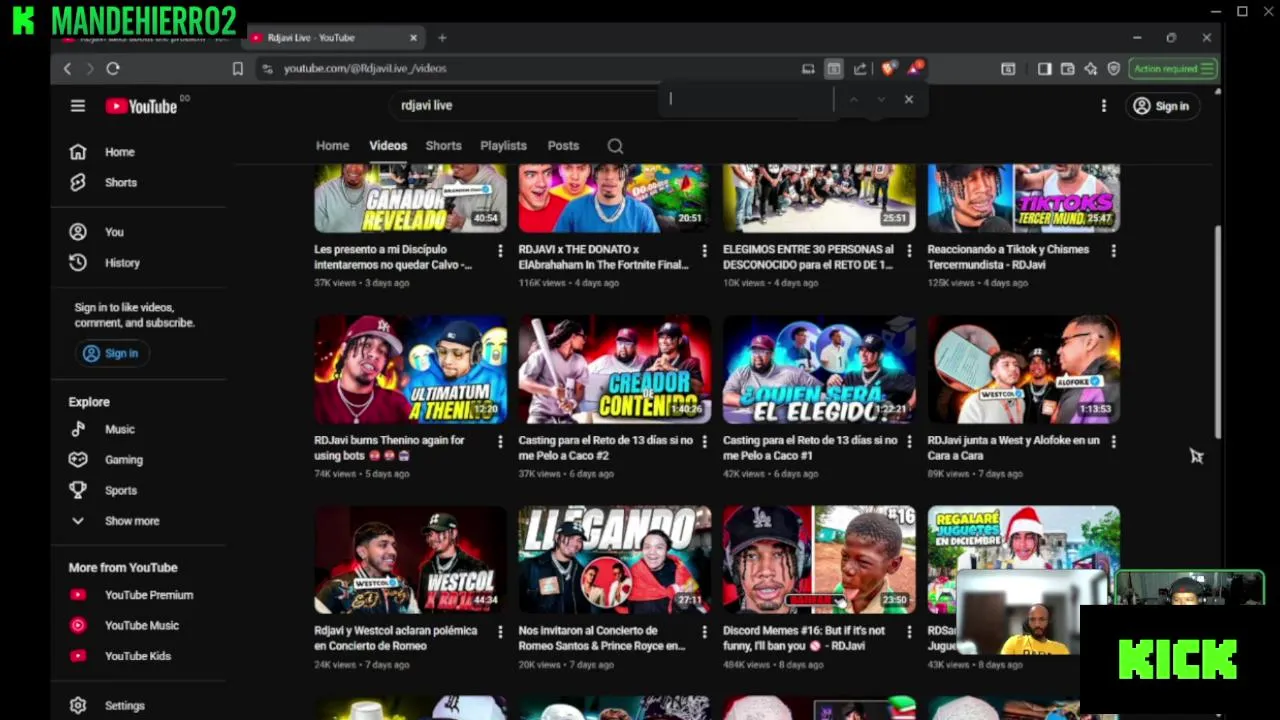Viewport: 1280px width, 720px height.
Task: Open the Posts tab
Action: [563, 146]
